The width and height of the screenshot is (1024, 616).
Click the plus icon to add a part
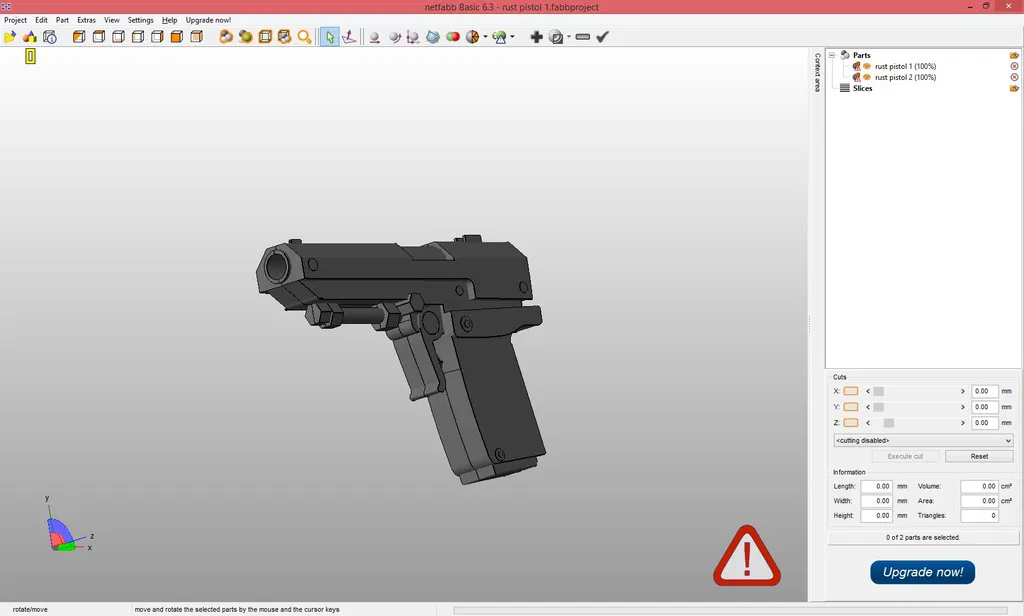(537, 36)
